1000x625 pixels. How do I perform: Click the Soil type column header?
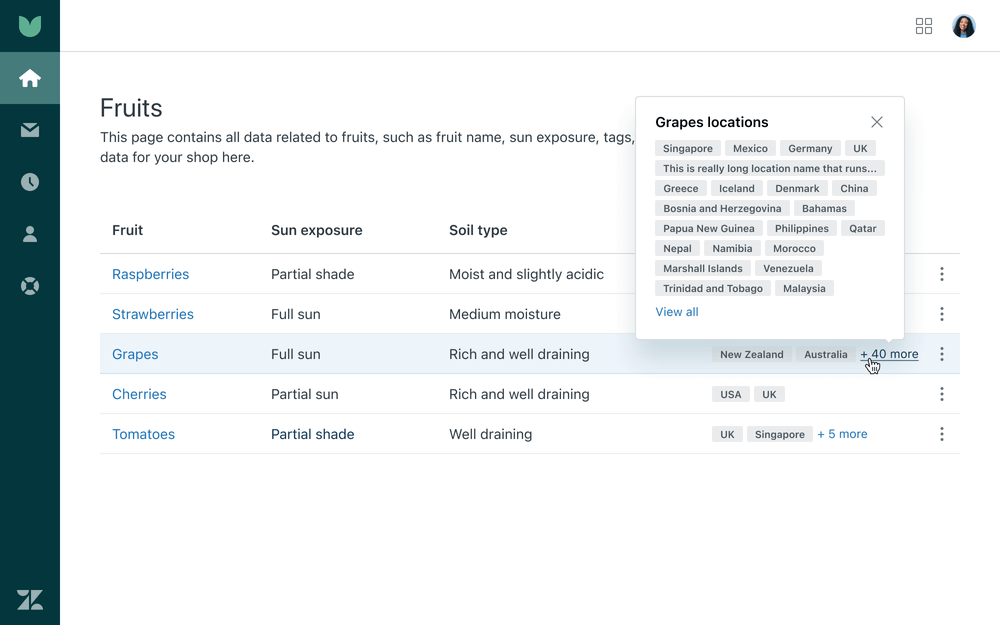478,230
